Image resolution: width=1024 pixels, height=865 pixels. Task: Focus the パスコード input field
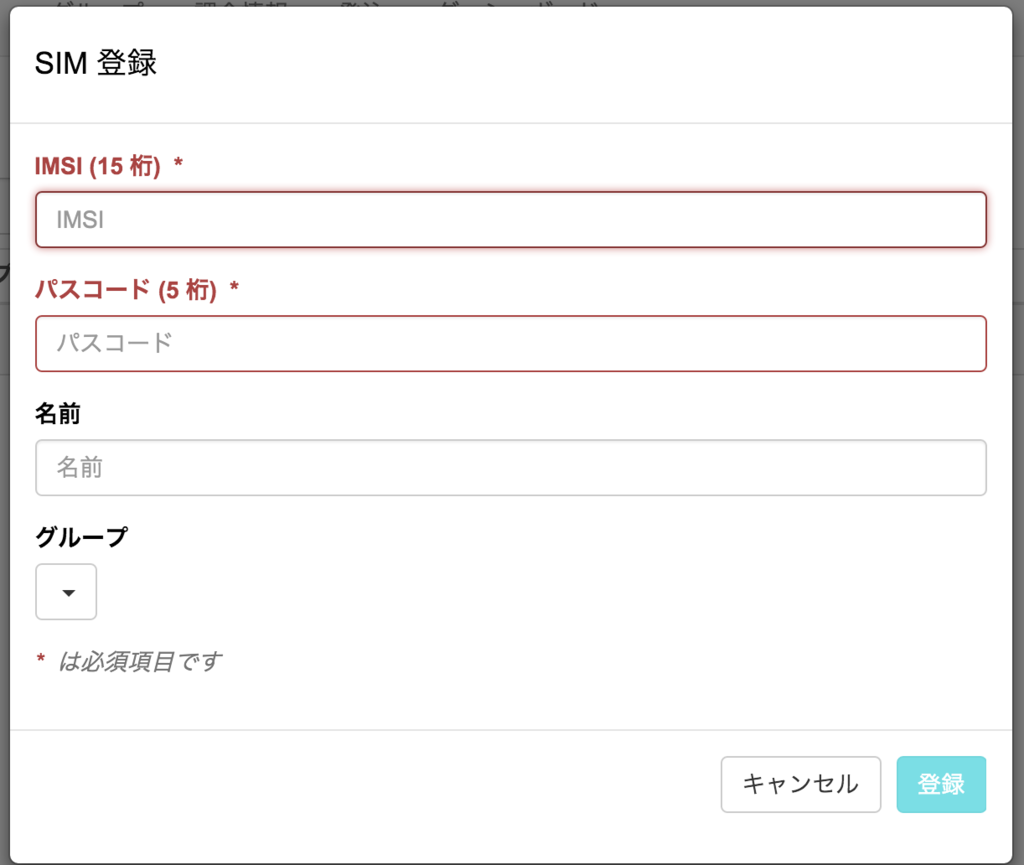pos(510,343)
